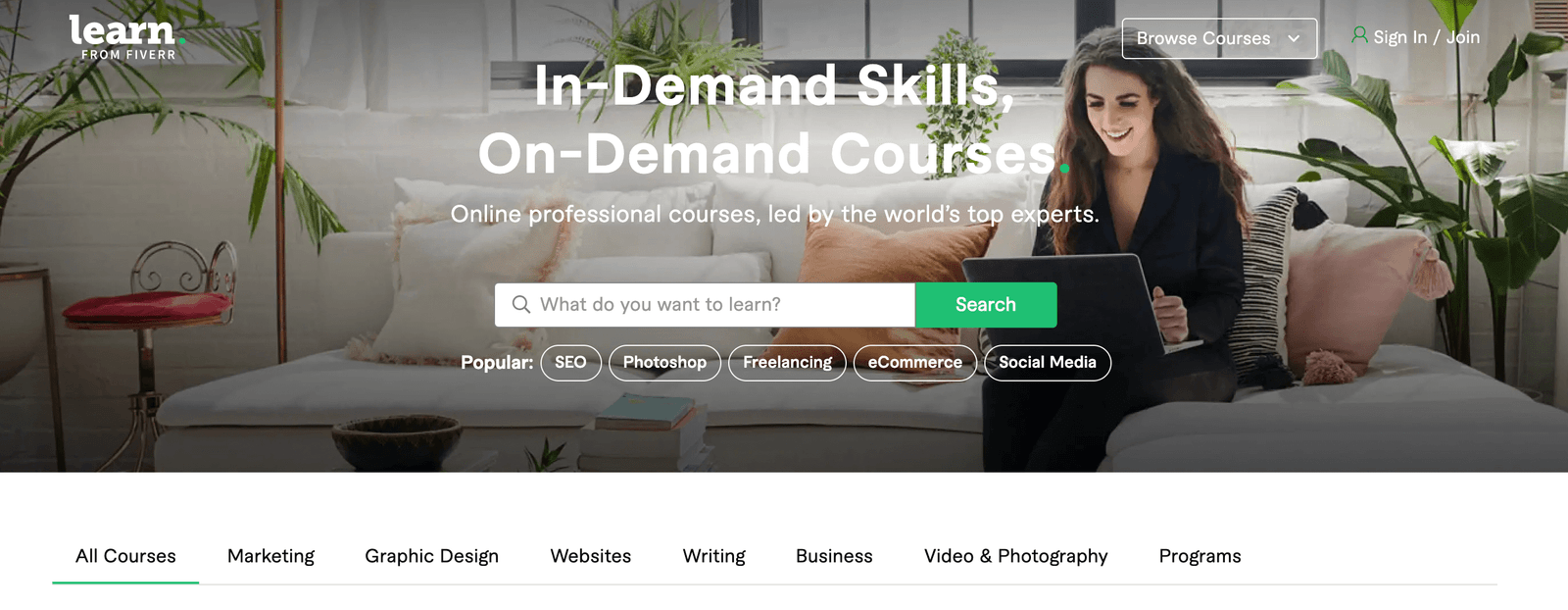Focus the 'What do you want to learn?' field
Viewport: 1568px width, 610px height.
tap(705, 305)
